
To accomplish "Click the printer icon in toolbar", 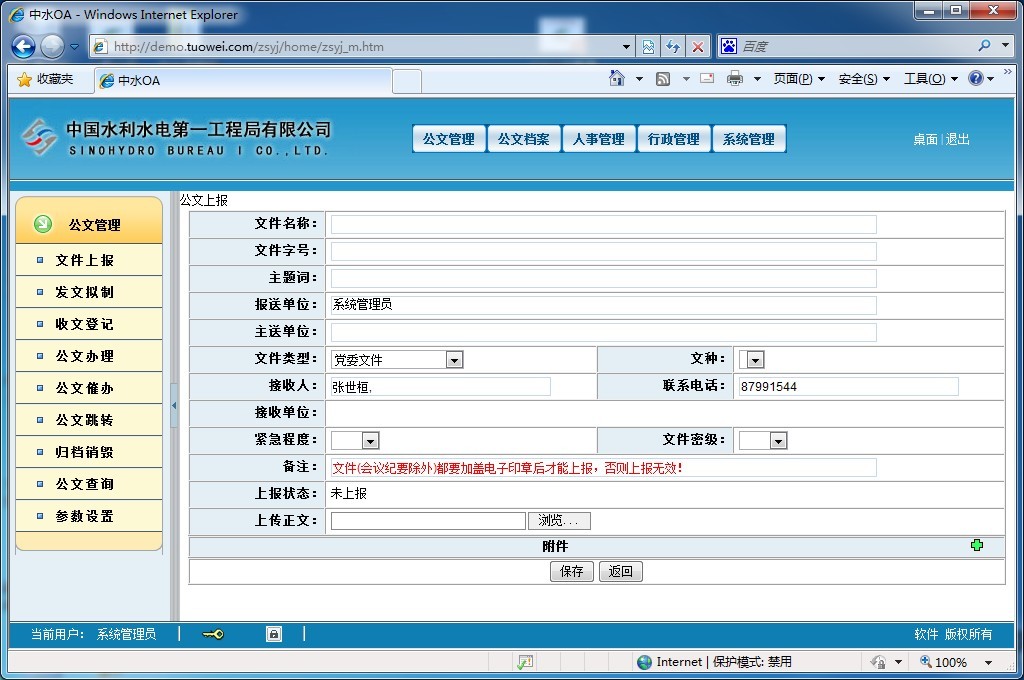I will tap(735, 79).
